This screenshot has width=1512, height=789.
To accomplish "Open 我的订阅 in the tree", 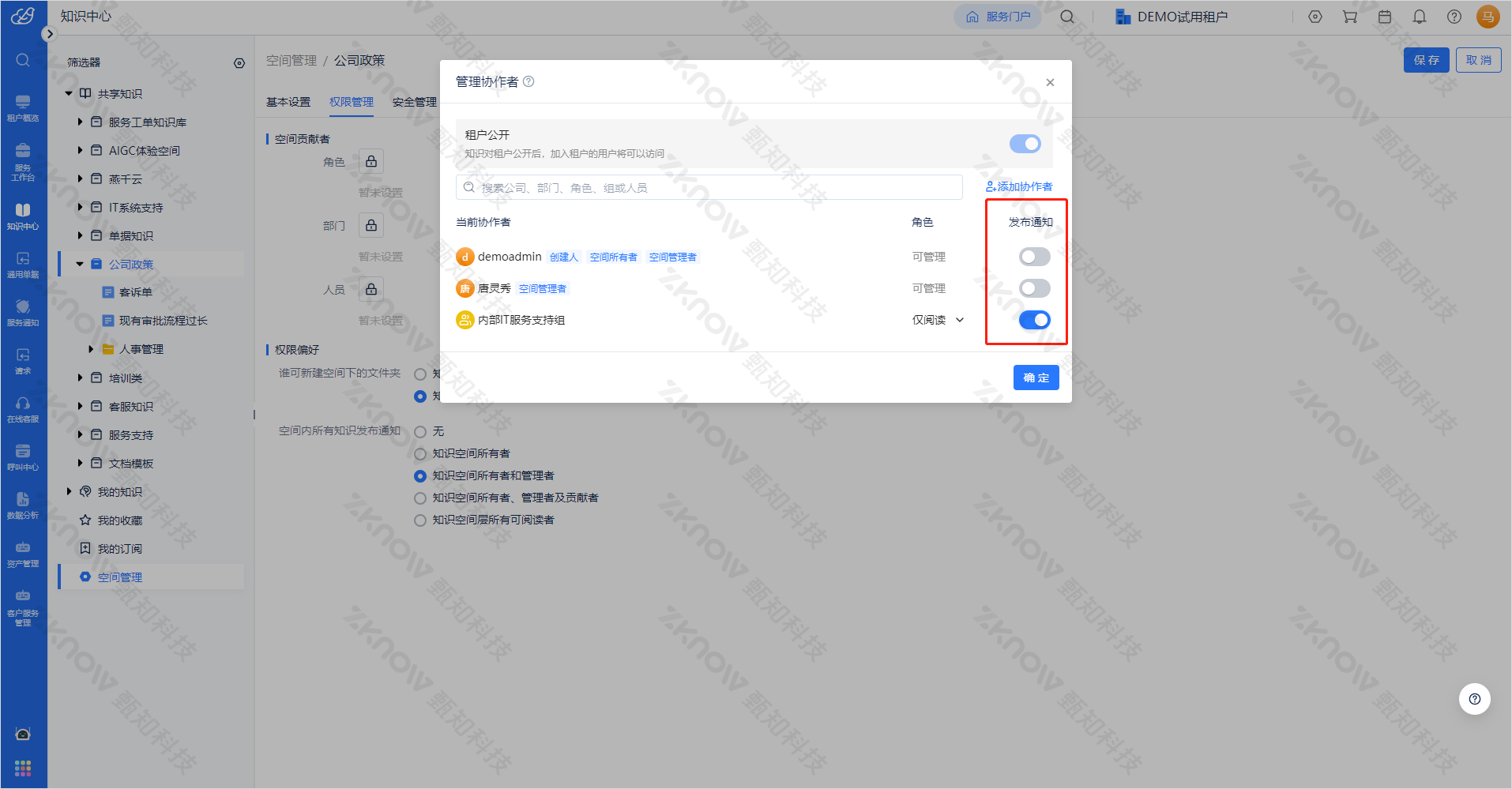I will [120, 549].
